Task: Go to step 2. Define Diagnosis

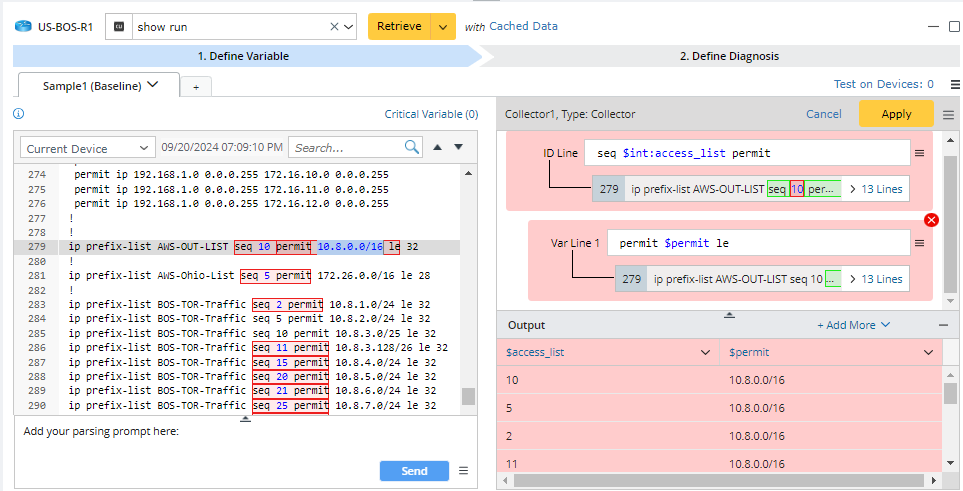Action: coord(728,56)
